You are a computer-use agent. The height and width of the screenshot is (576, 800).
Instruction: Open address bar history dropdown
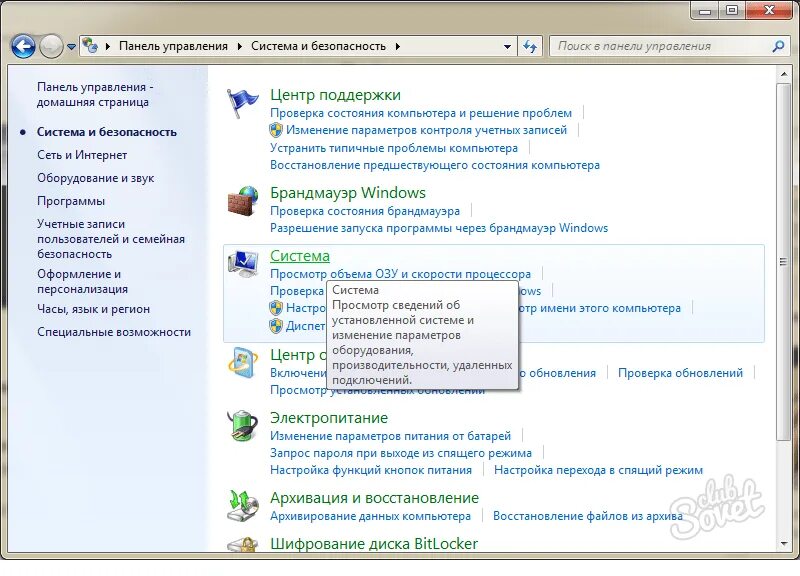507,46
